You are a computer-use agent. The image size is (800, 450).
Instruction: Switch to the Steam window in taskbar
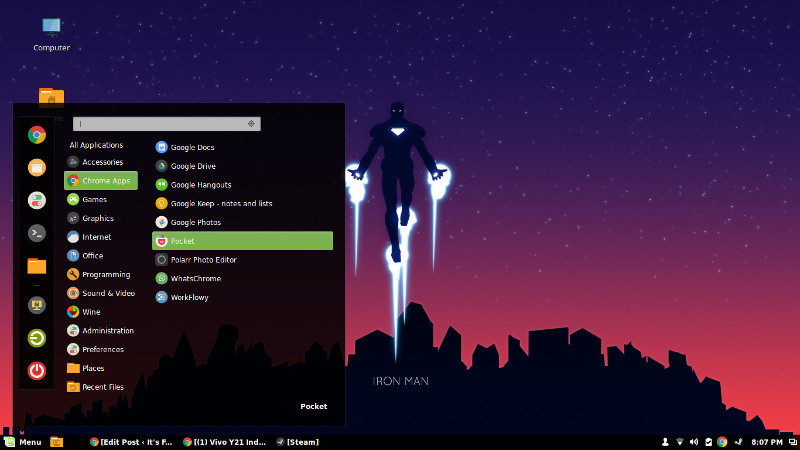tap(297, 442)
